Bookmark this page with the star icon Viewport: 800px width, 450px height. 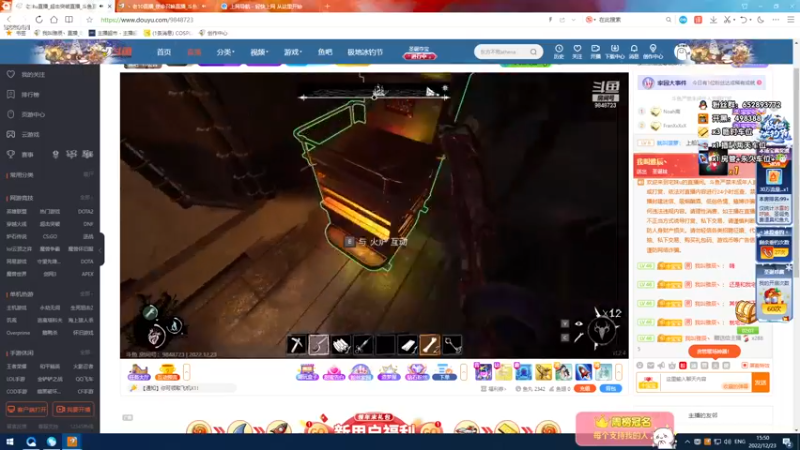click(x=89, y=19)
